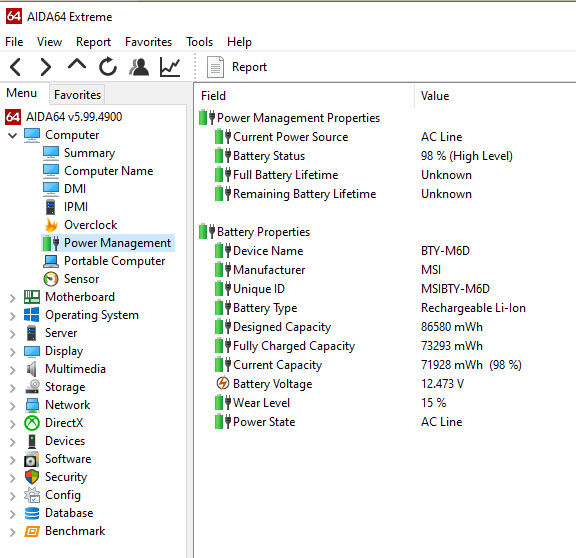This screenshot has height=558, width=576.
Task: Click the Operating System Windows logo icon
Action: [32, 315]
